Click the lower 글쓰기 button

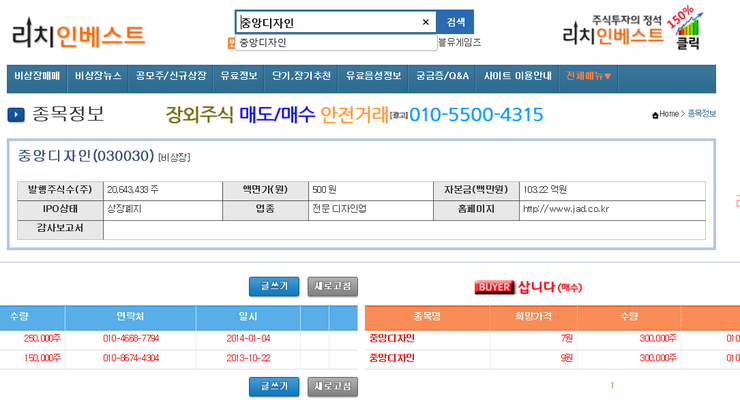pyautogui.click(x=274, y=386)
